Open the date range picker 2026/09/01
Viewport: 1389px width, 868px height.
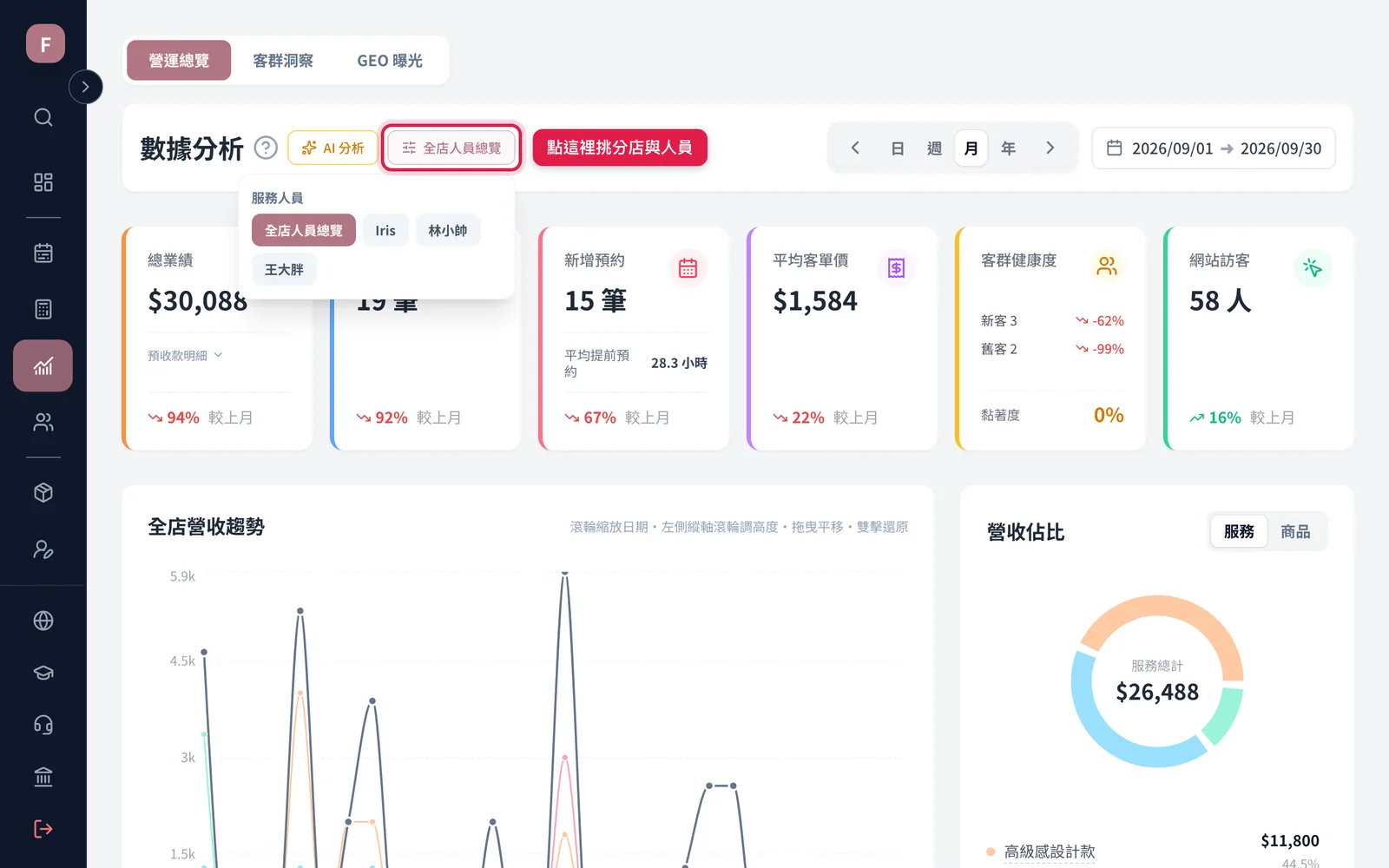[x=1214, y=148]
